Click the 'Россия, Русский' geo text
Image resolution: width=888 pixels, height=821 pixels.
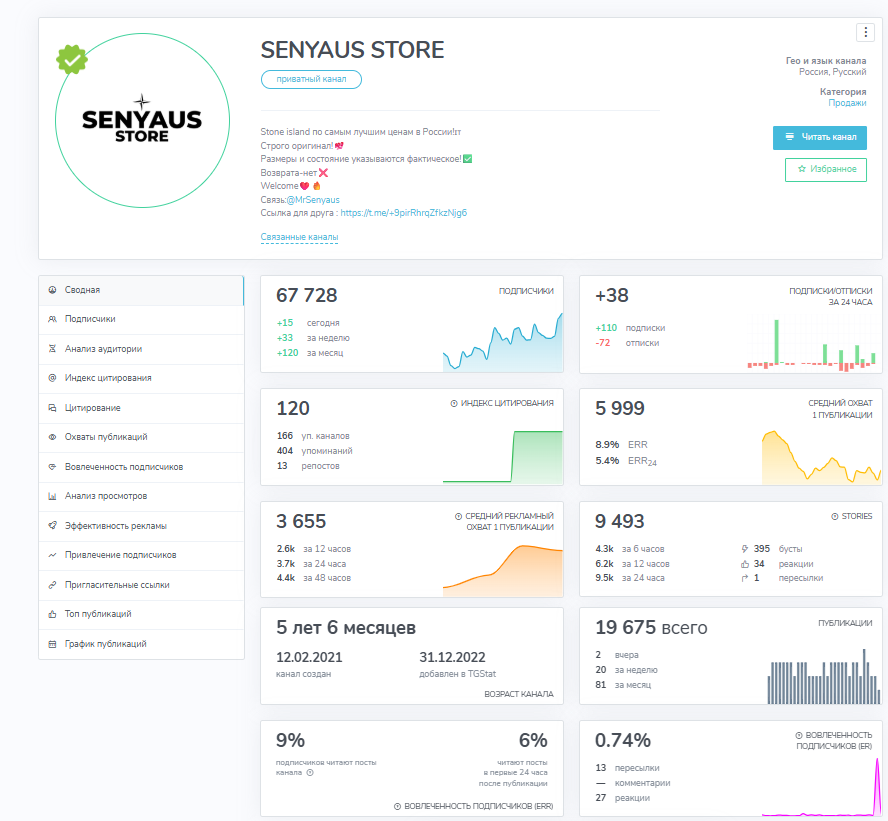[832, 72]
